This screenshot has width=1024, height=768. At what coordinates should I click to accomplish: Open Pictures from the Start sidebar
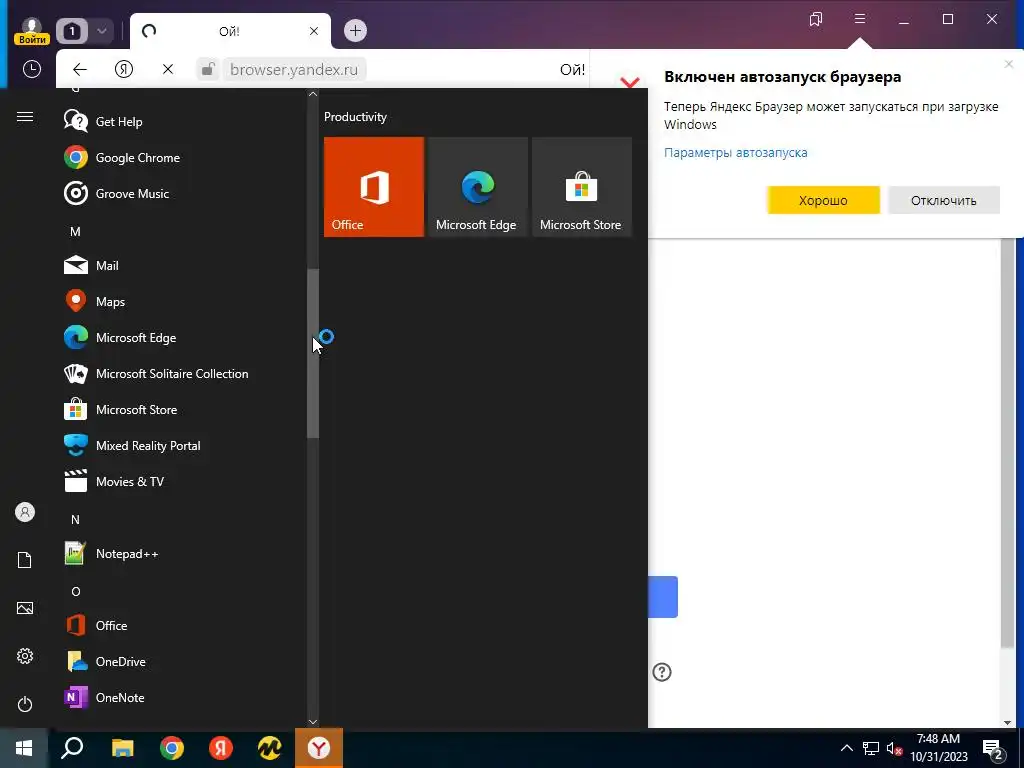25,608
